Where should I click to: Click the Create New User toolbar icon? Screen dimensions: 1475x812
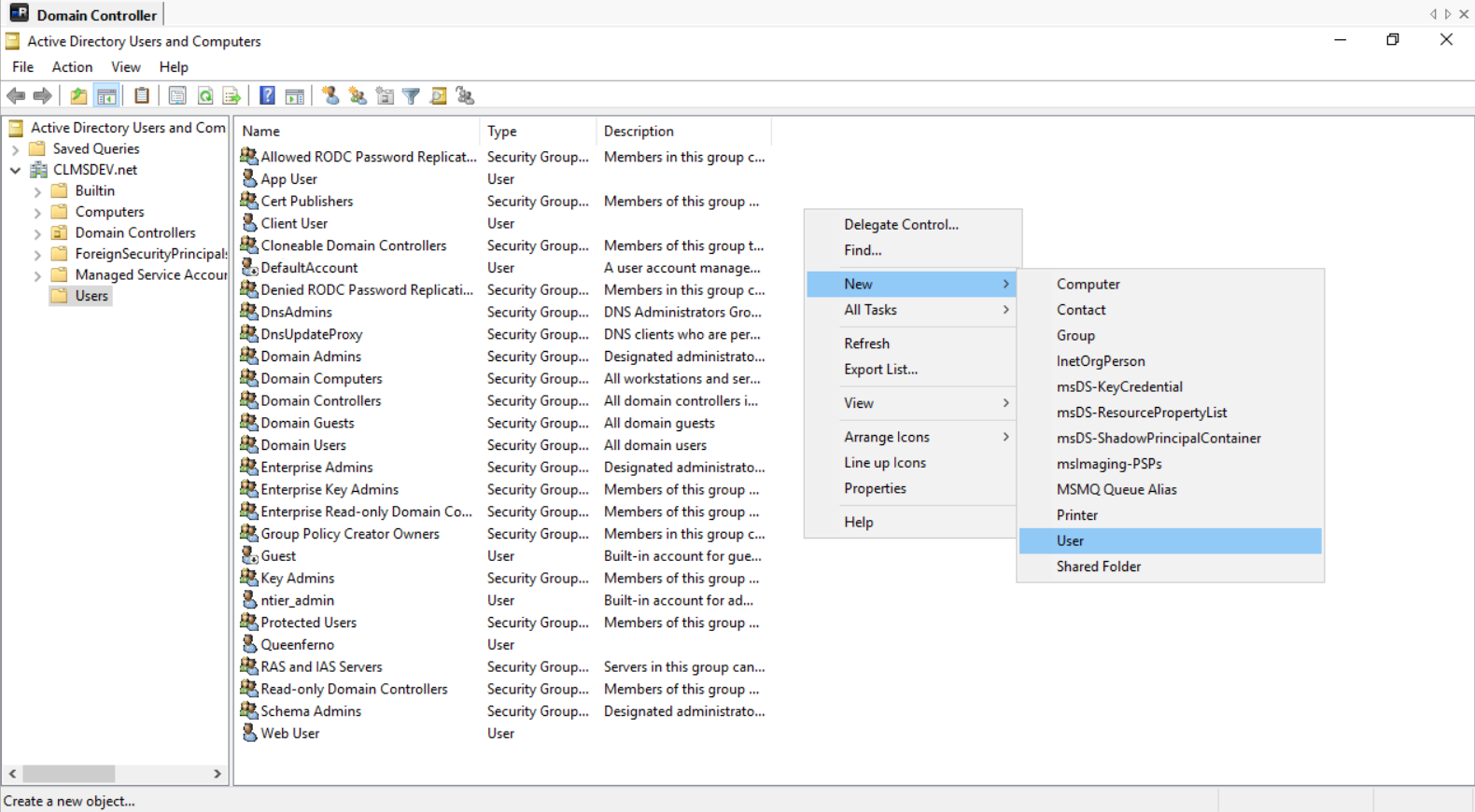point(330,96)
